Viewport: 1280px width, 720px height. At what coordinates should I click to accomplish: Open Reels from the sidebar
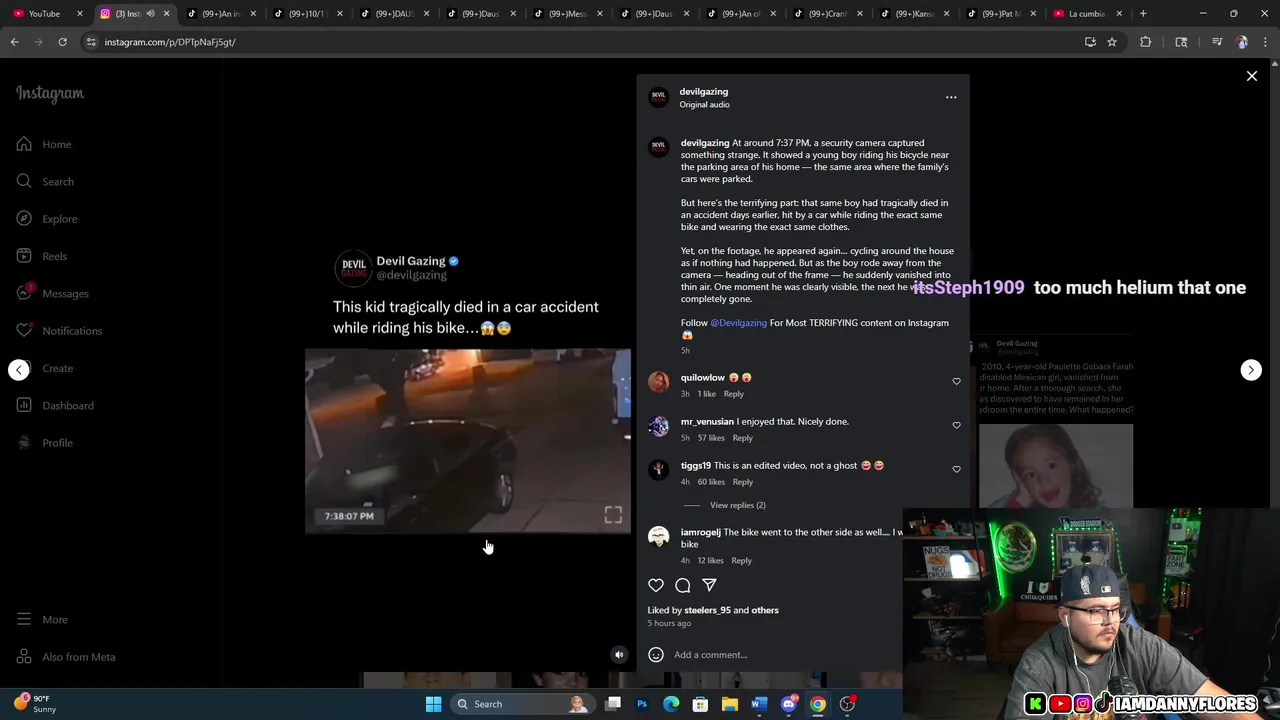click(42, 256)
